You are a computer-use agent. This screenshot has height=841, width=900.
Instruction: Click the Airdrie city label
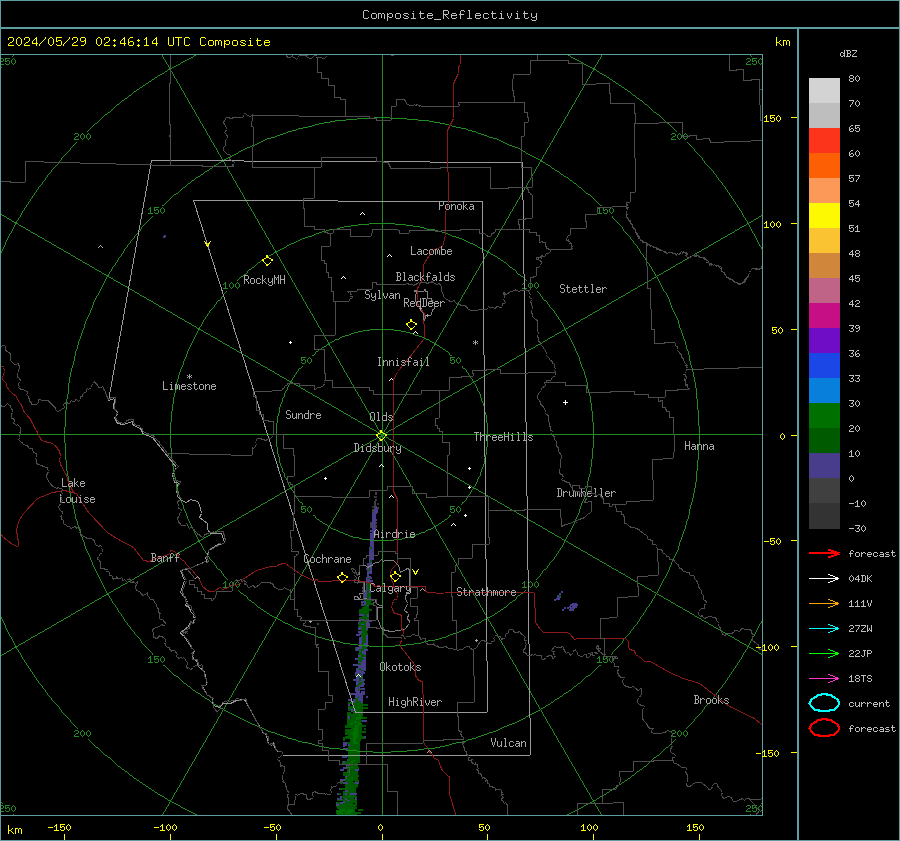[394, 534]
